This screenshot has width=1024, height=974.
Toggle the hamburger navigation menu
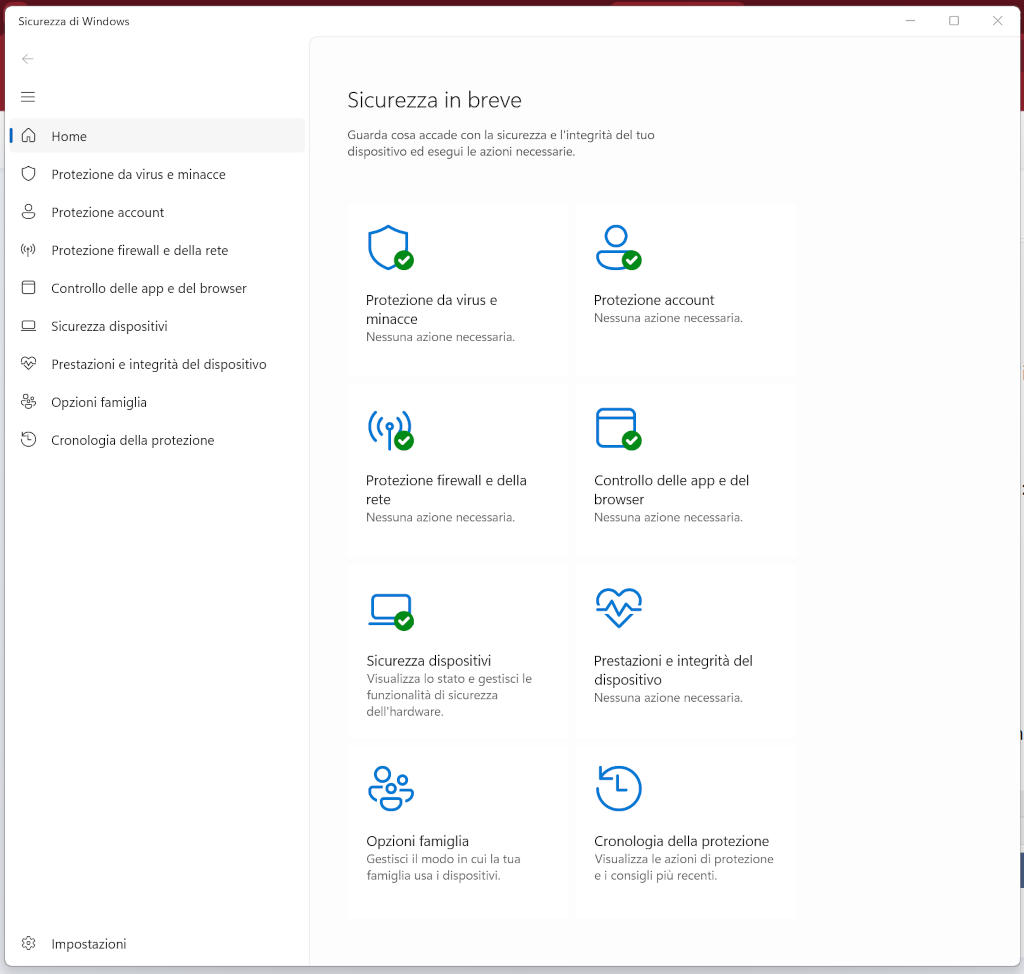pyautogui.click(x=27, y=97)
